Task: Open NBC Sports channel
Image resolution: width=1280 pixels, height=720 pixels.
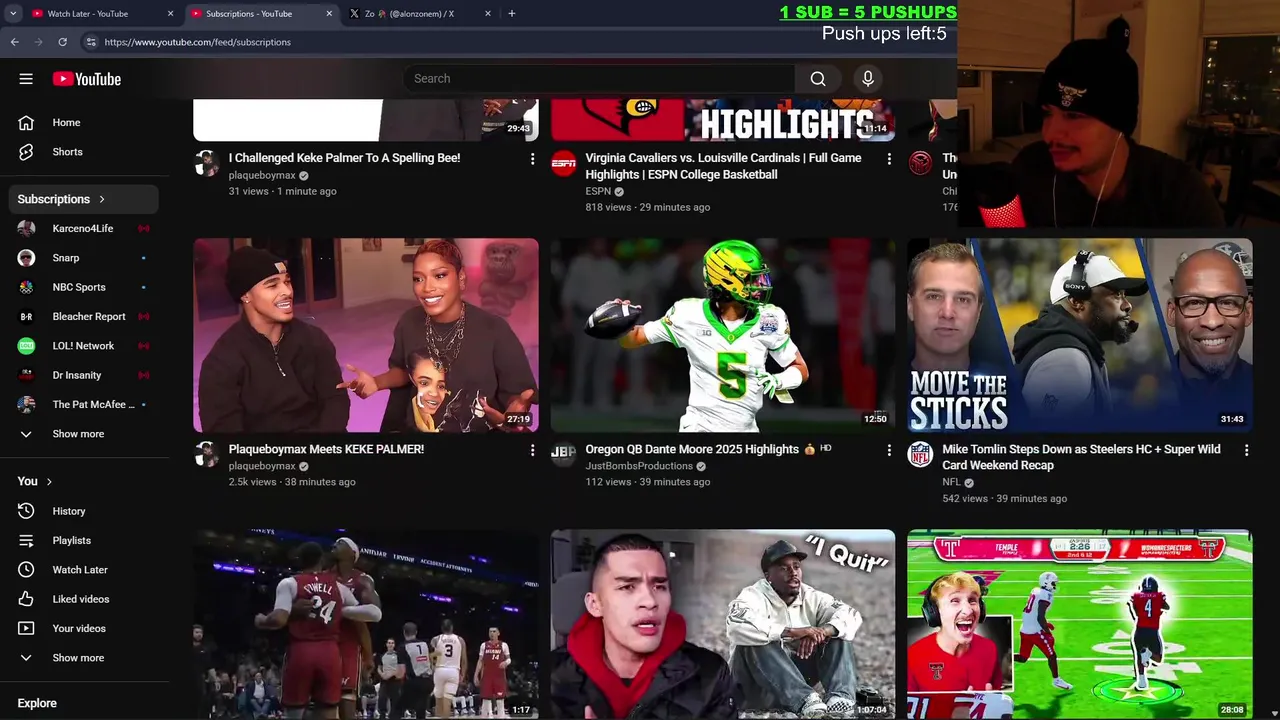Action: pyautogui.click(x=83, y=287)
